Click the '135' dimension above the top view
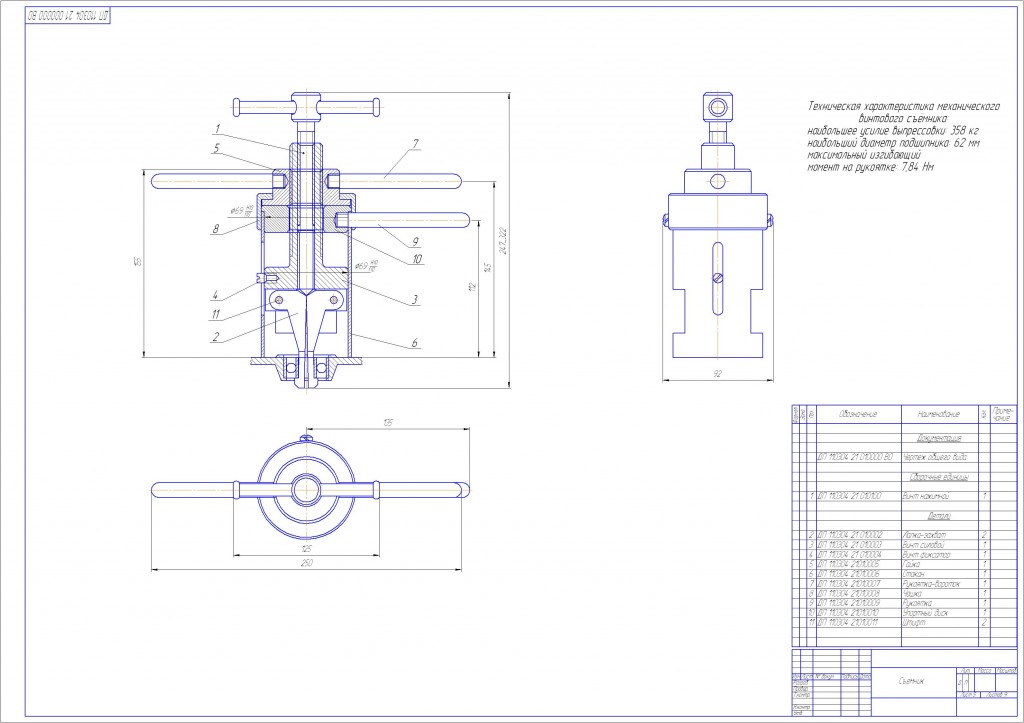Screen dimensions: 1024x723 click(x=388, y=423)
